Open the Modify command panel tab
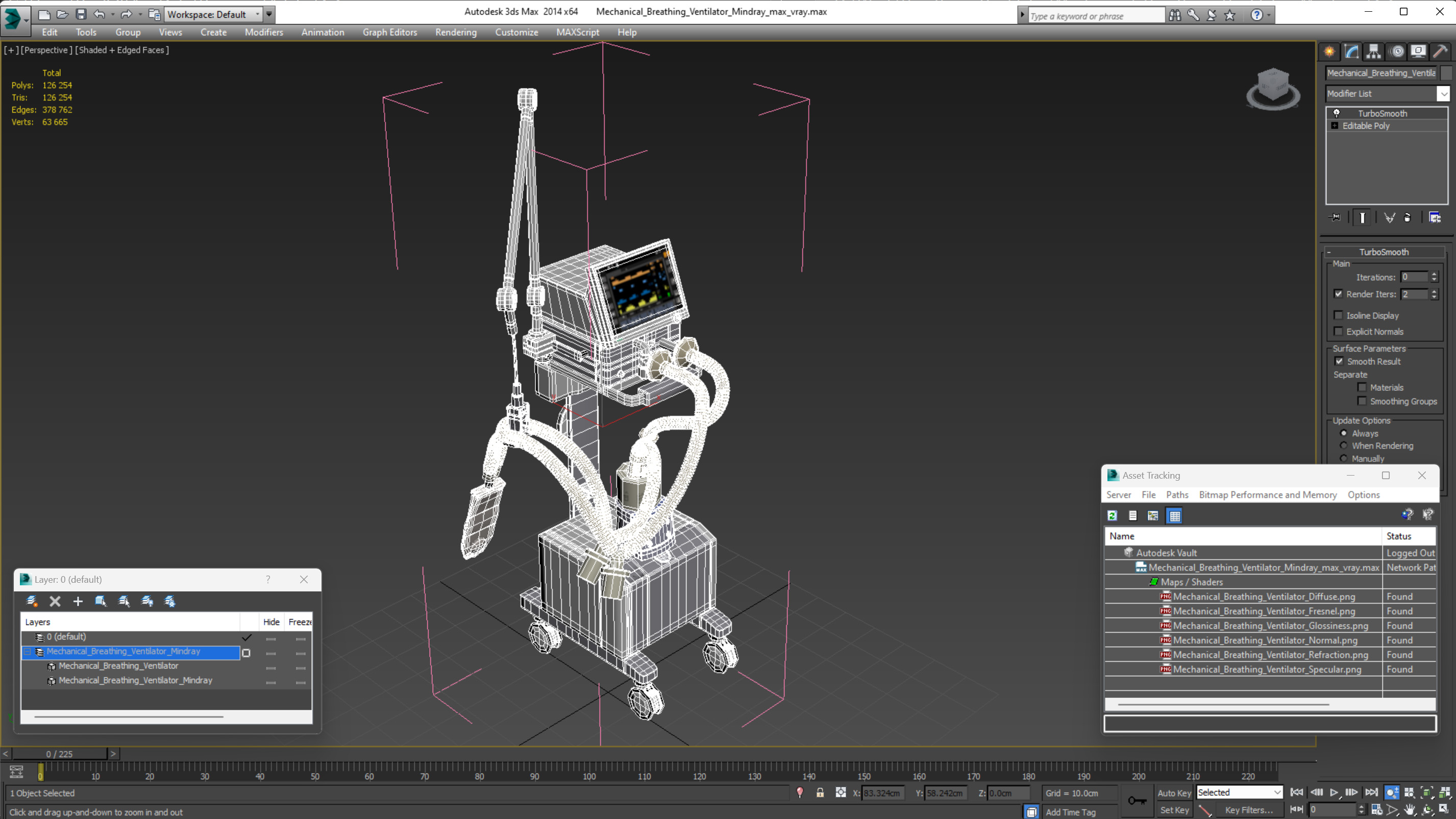 1351,52
